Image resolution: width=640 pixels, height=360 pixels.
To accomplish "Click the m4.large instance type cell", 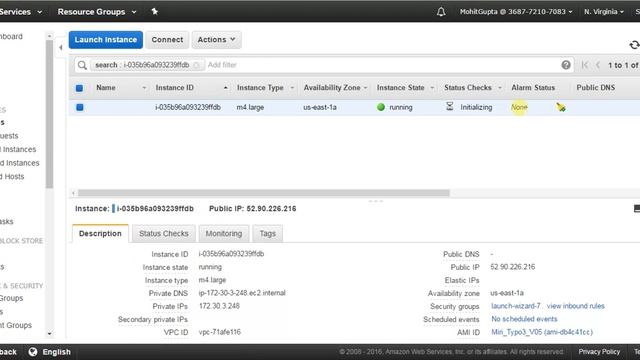I will pos(250,107).
